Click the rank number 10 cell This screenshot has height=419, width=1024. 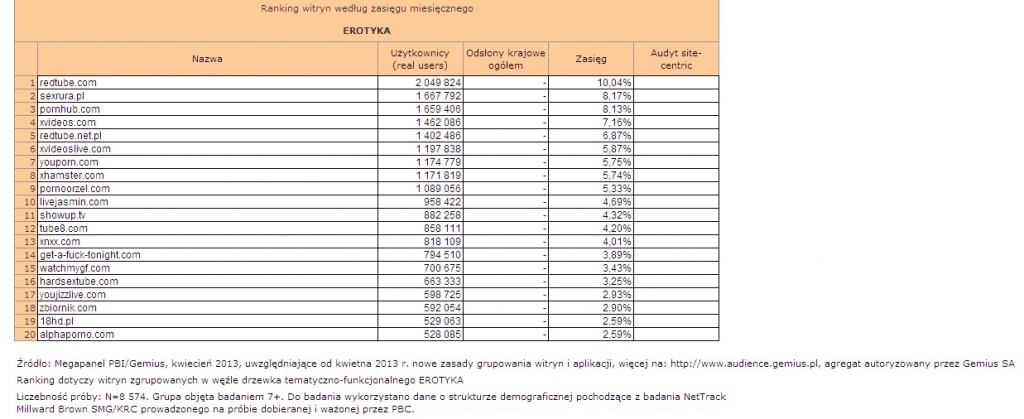(26, 202)
